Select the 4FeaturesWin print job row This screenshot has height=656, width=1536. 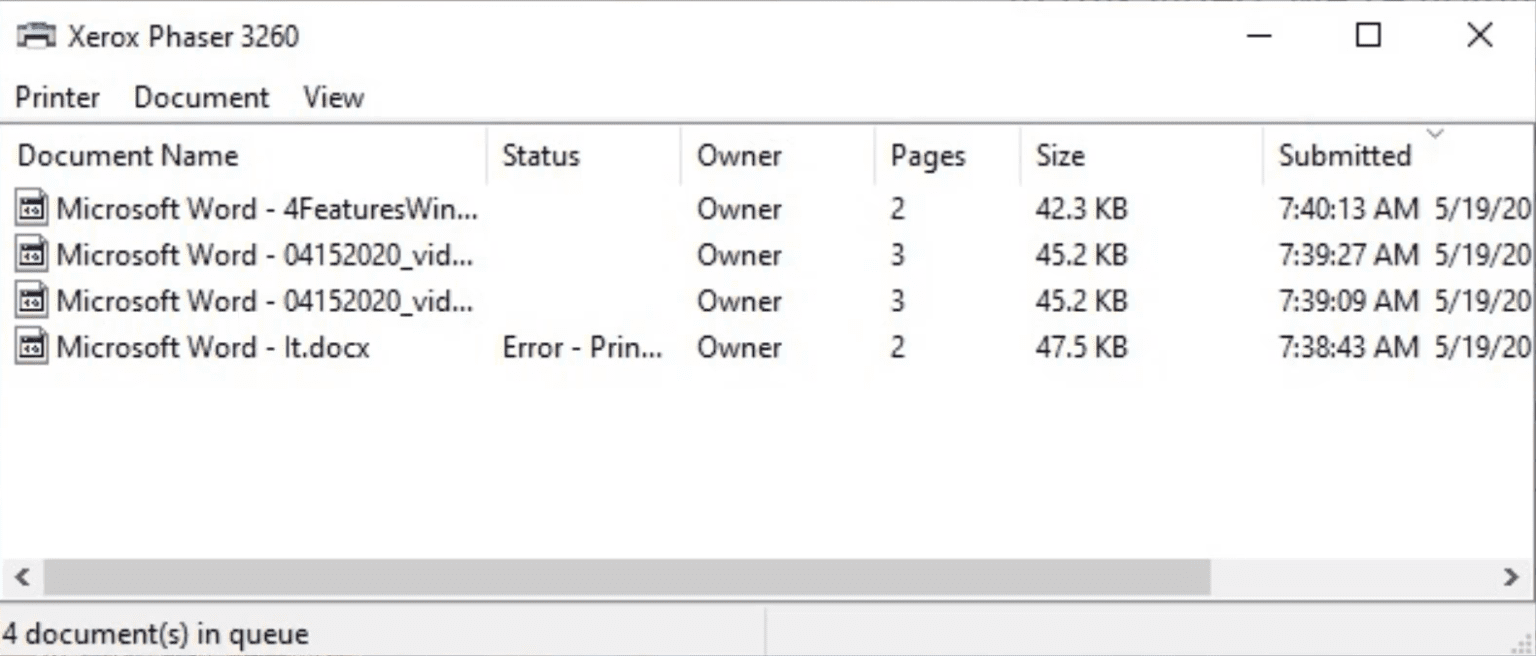coord(270,208)
